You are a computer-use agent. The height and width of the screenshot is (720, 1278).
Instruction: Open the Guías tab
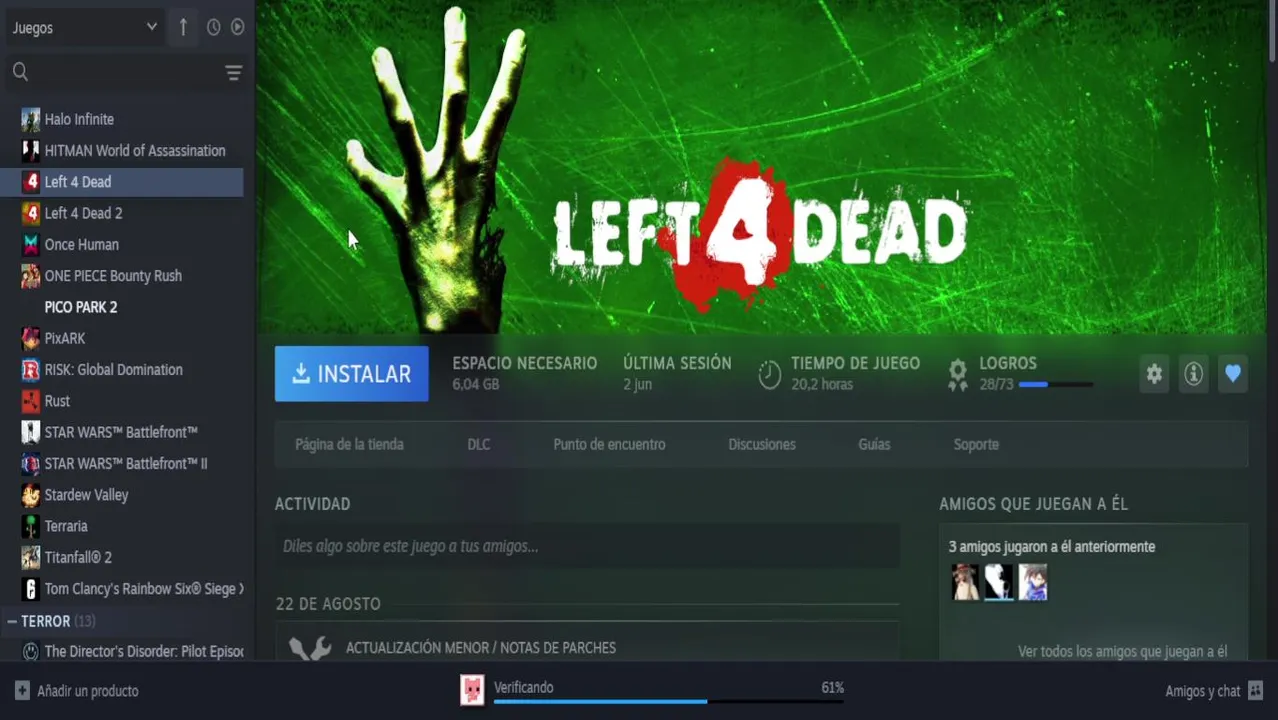(874, 444)
